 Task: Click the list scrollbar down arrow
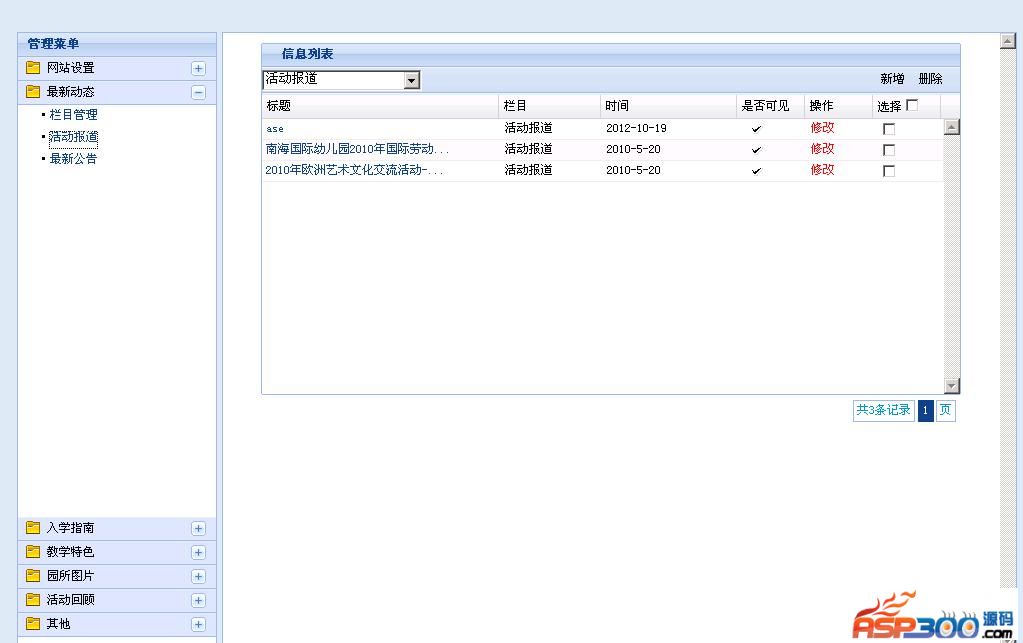point(952,386)
